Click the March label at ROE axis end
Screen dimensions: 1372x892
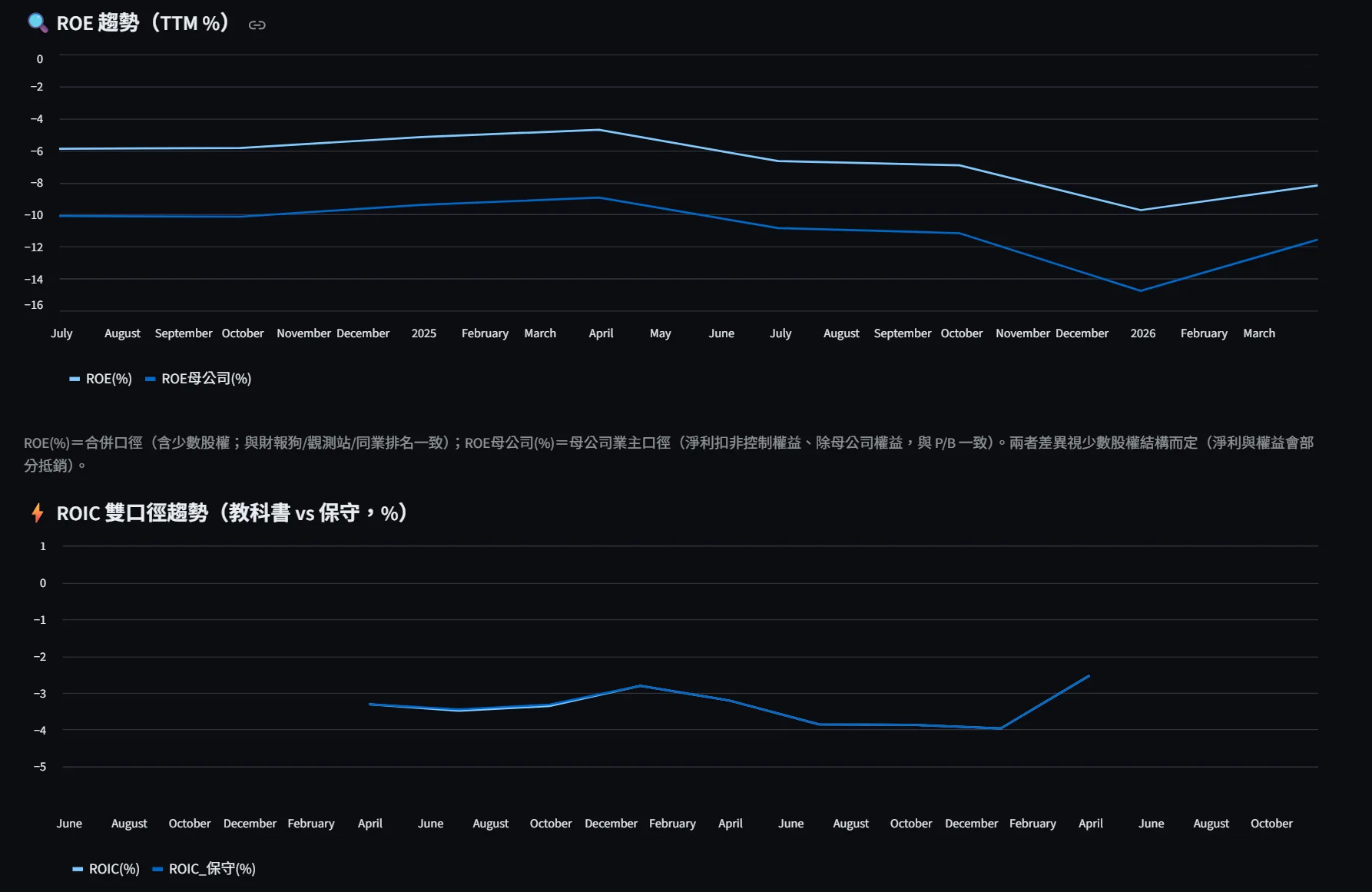click(x=1259, y=333)
